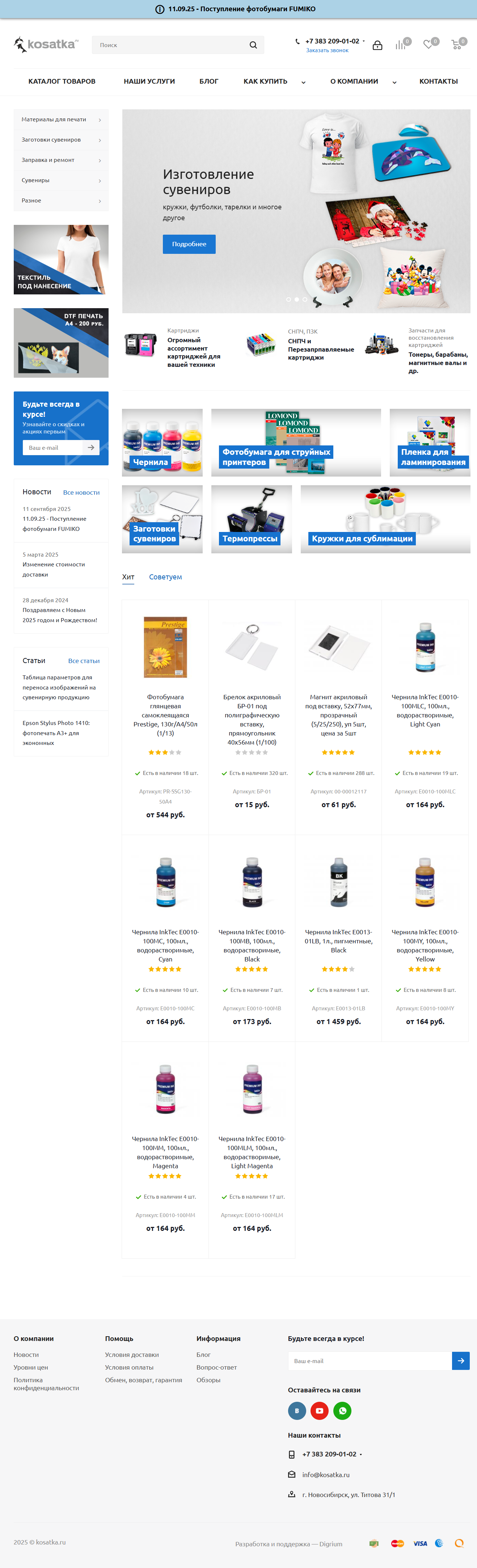Select the second slider dot on the banner

coord(297,299)
